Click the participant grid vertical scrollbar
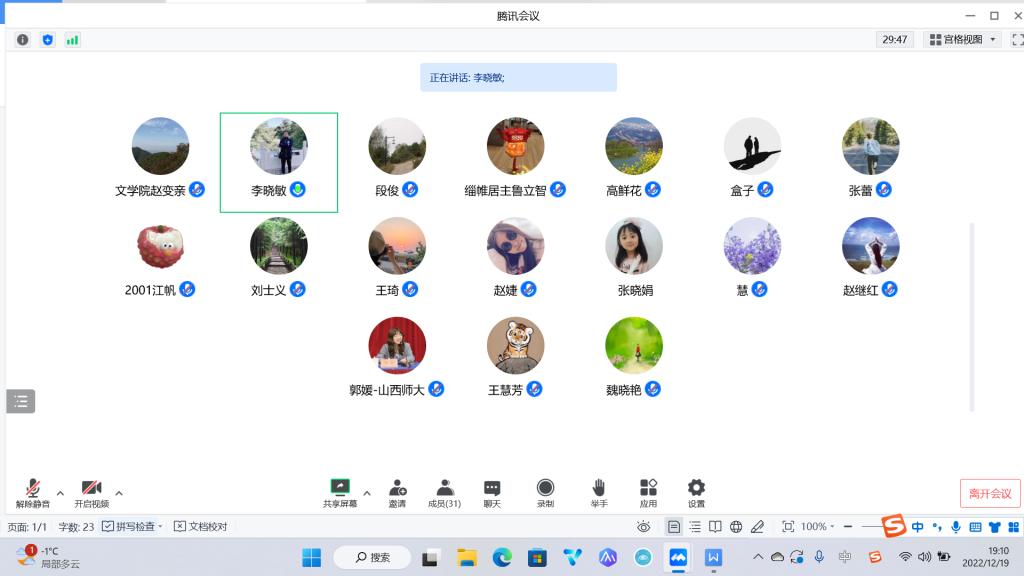 tap(971, 315)
